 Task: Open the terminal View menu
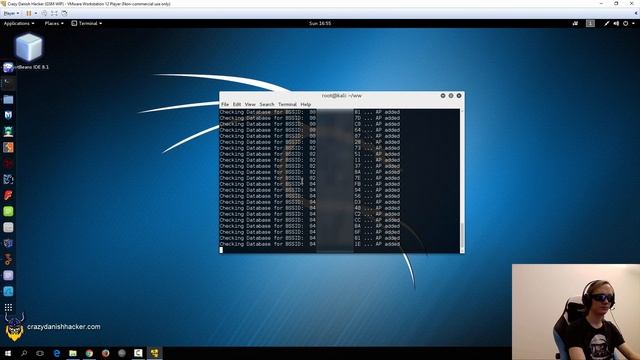click(x=250, y=104)
